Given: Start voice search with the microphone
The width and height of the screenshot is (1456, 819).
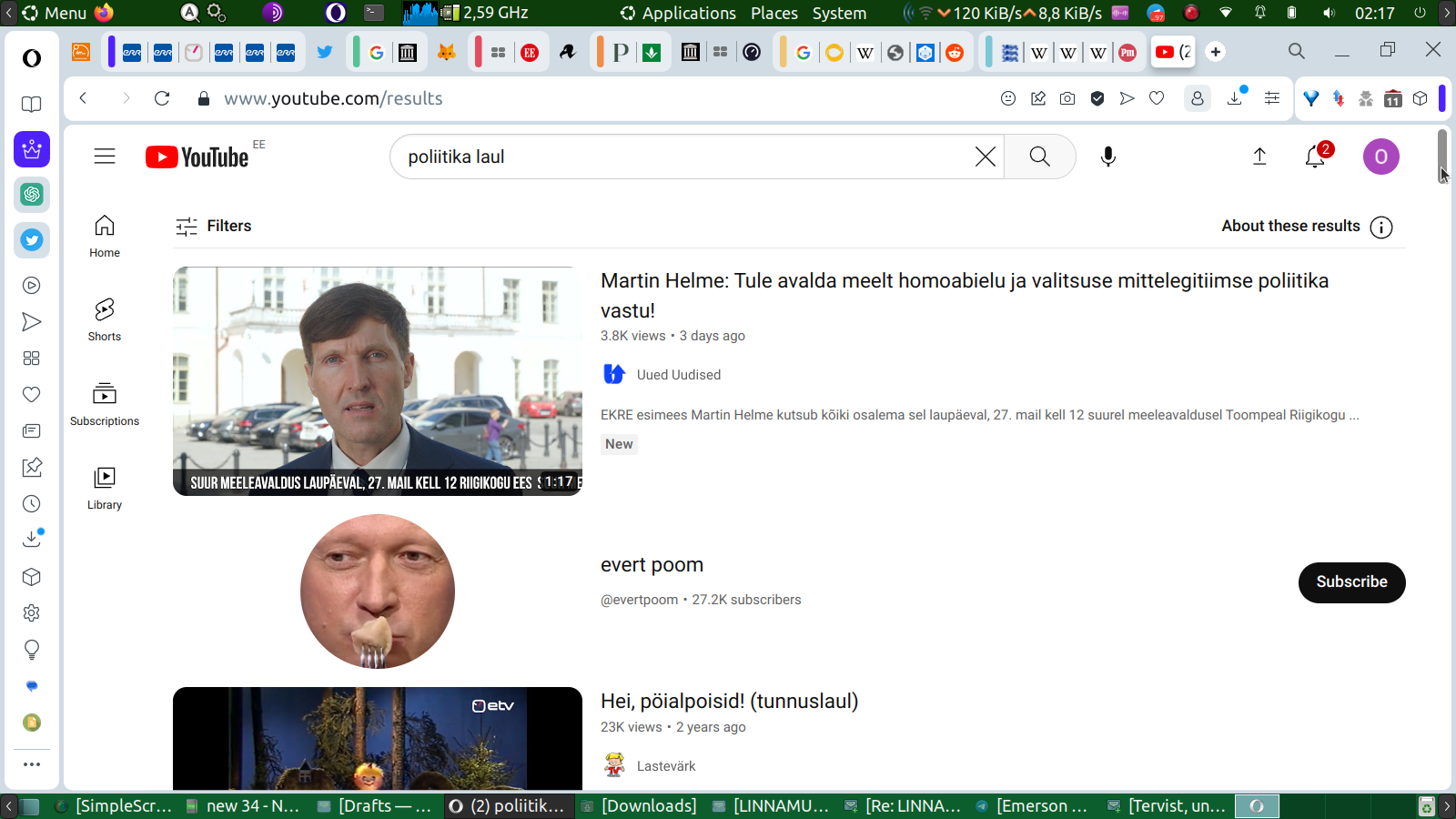Looking at the screenshot, I should tap(1107, 157).
